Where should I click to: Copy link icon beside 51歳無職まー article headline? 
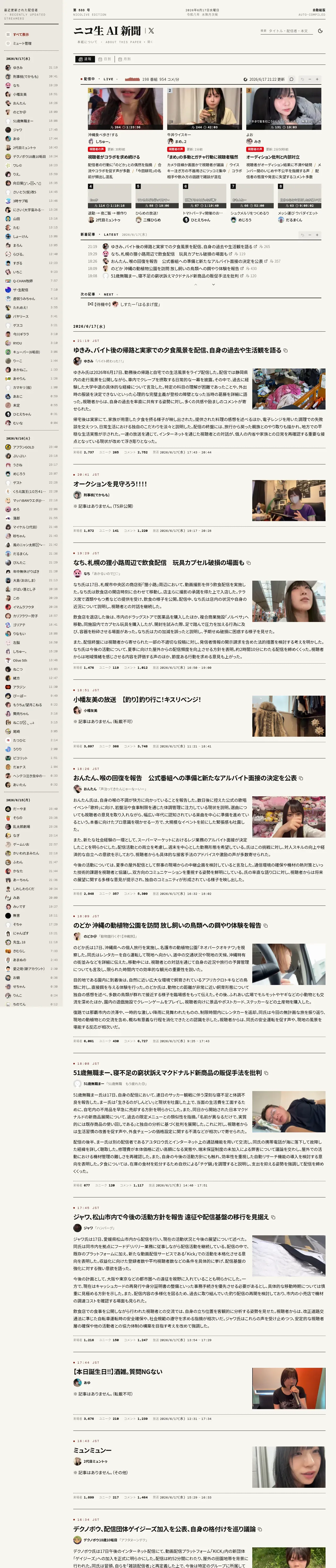tap(266, 1073)
